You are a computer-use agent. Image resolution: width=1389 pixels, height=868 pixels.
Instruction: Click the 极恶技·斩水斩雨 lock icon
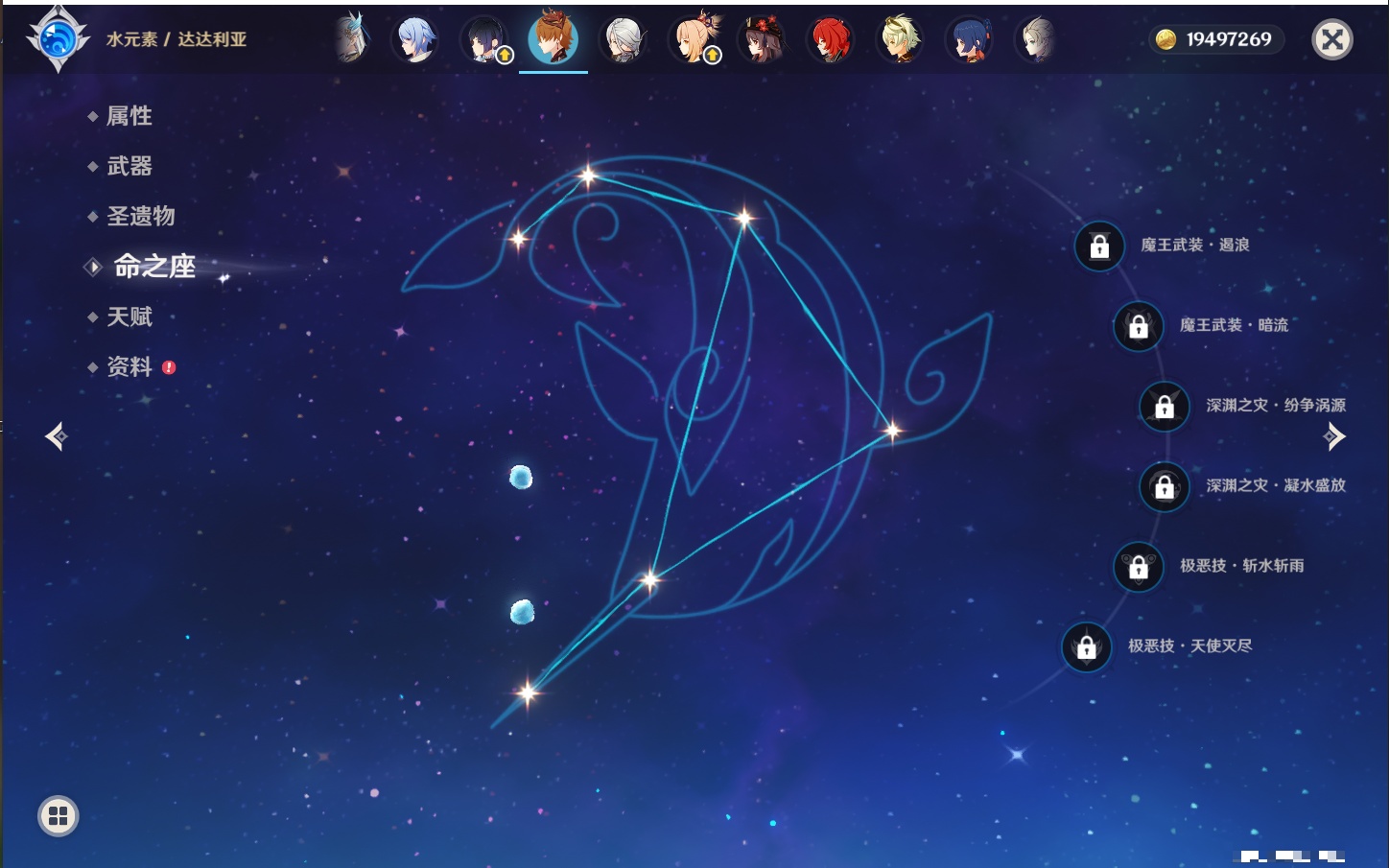tap(1139, 567)
